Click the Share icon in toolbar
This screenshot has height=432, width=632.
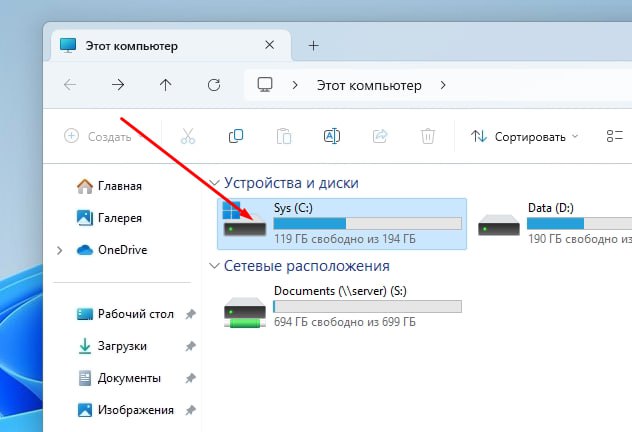pos(380,136)
